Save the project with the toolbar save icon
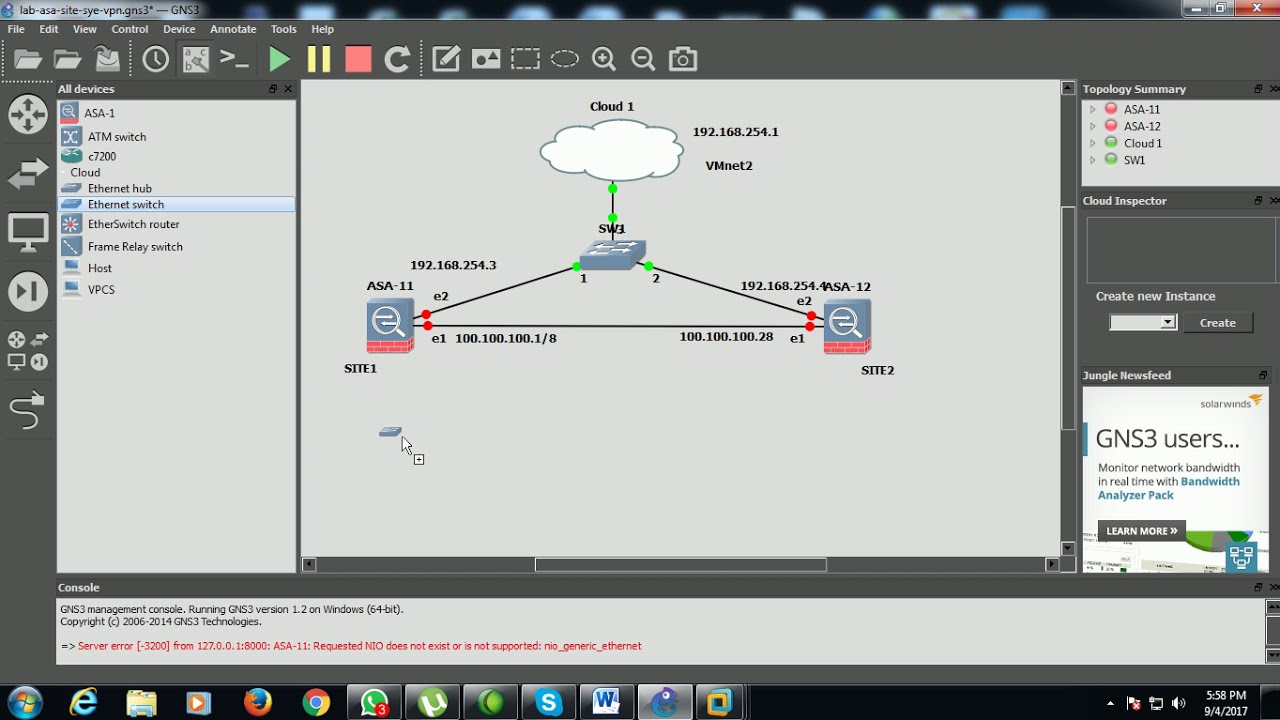The width and height of the screenshot is (1280, 720). [107, 59]
